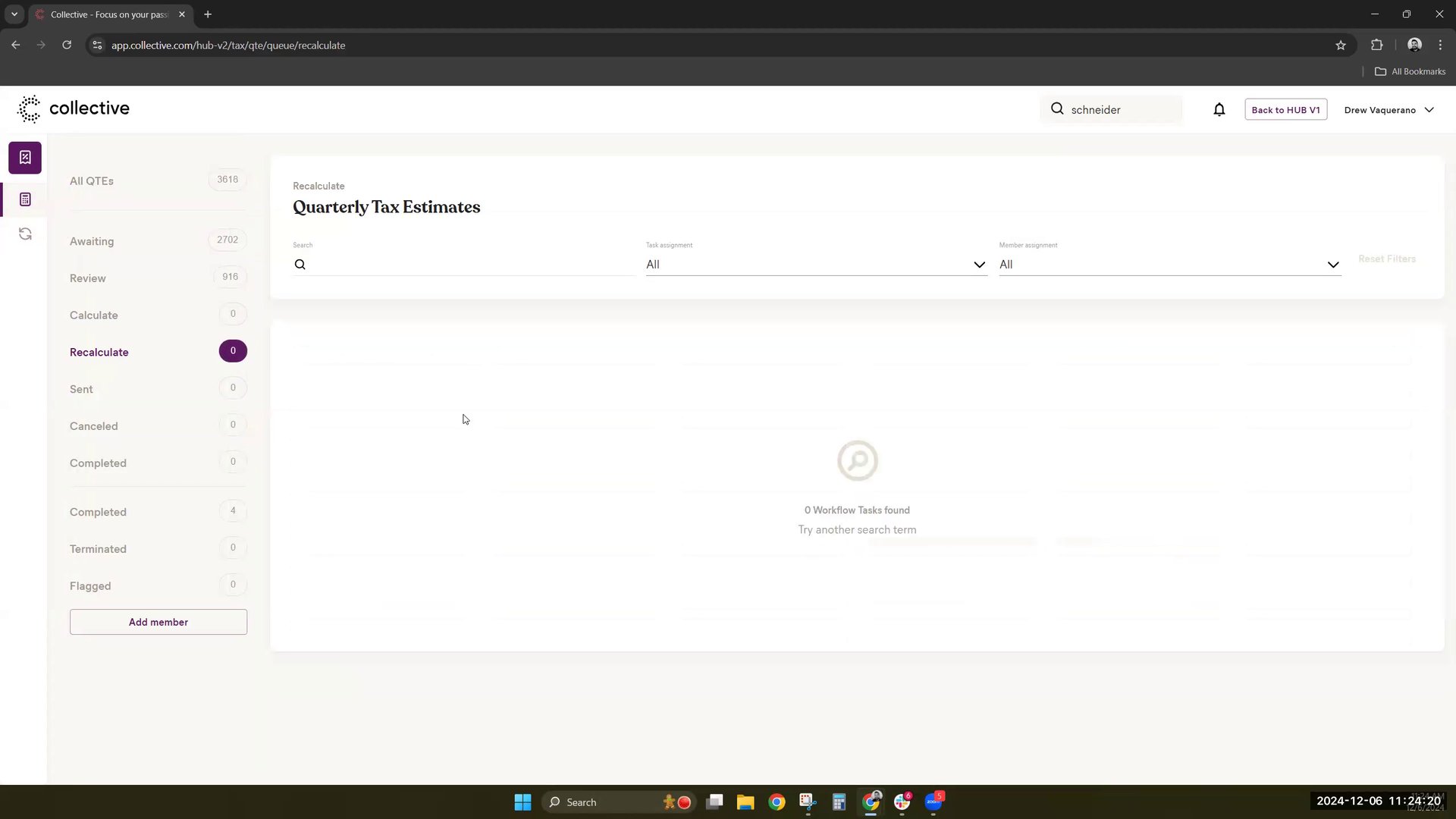The image size is (1456, 819).
Task: Click the refresh sync icon in sidebar
Action: coord(25,234)
